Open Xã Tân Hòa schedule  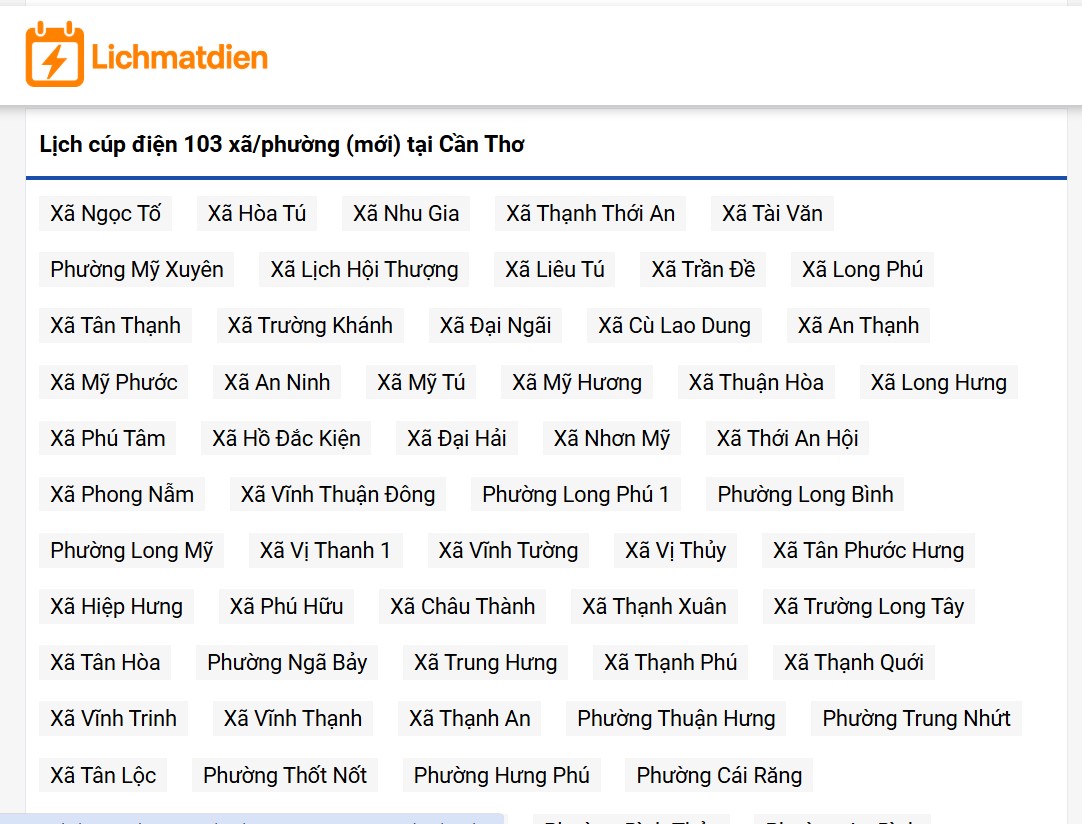tap(105, 663)
